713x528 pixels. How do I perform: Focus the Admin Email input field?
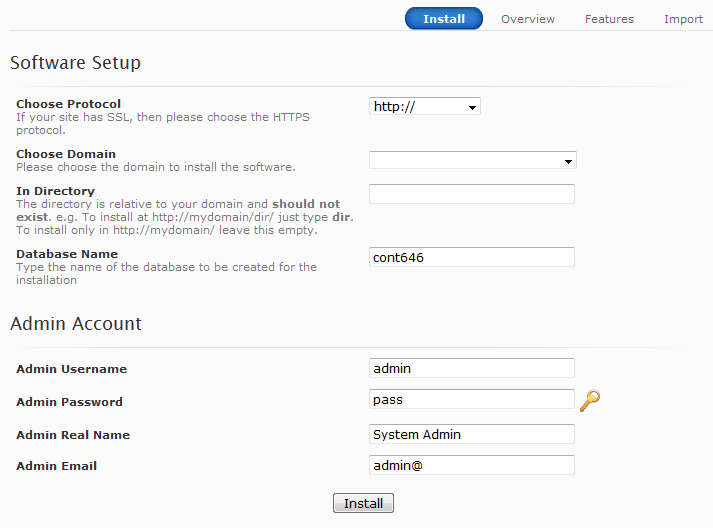click(x=472, y=465)
